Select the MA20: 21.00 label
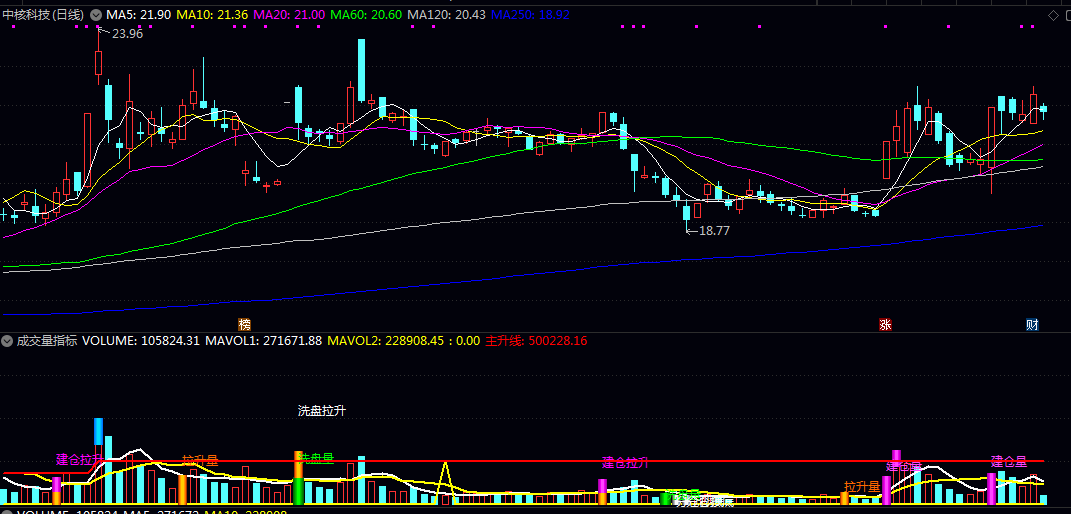 pyautogui.click(x=289, y=14)
